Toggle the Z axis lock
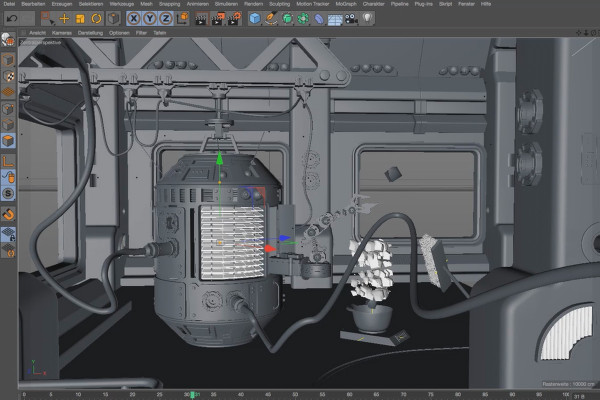Viewport: 600px width, 400px height. click(166, 18)
